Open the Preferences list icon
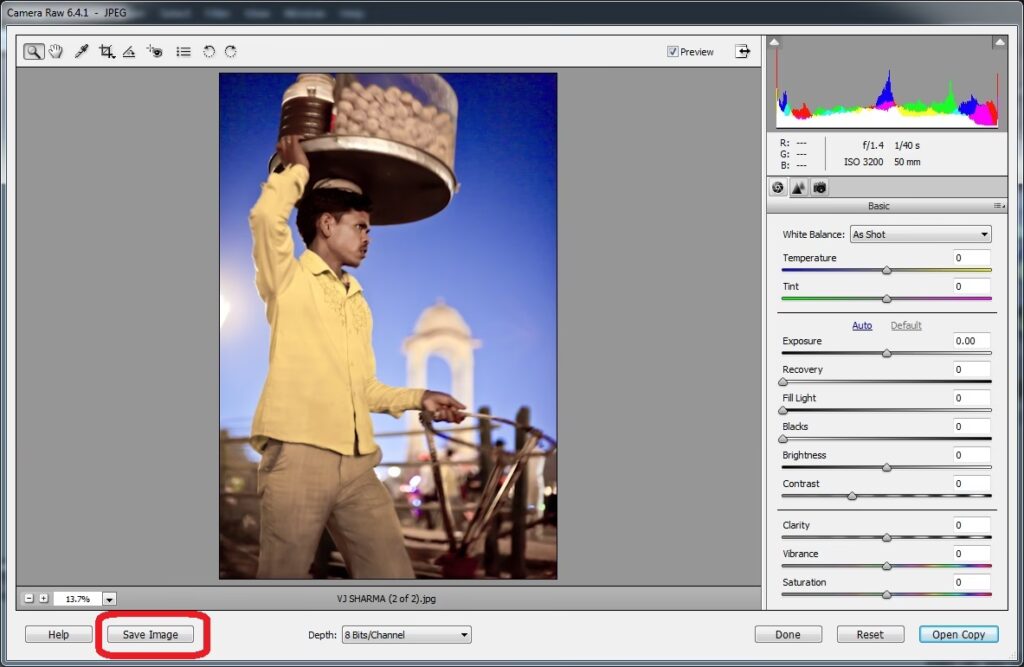 [184, 52]
